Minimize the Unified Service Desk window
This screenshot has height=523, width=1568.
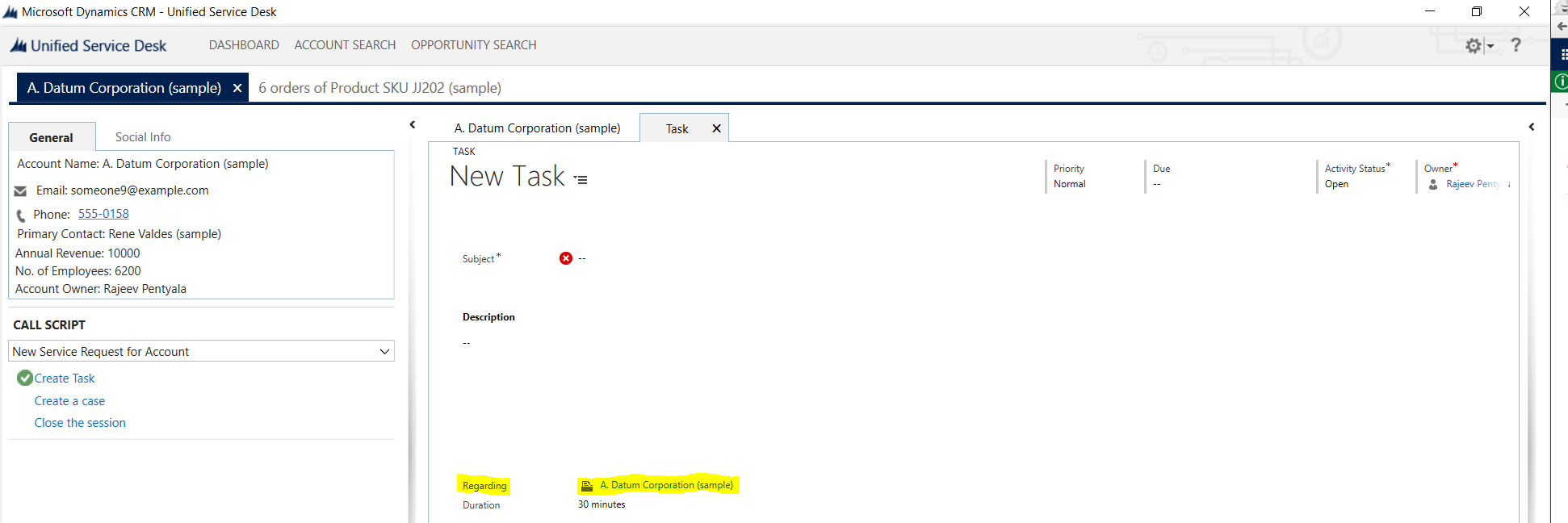click(x=1430, y=11)
